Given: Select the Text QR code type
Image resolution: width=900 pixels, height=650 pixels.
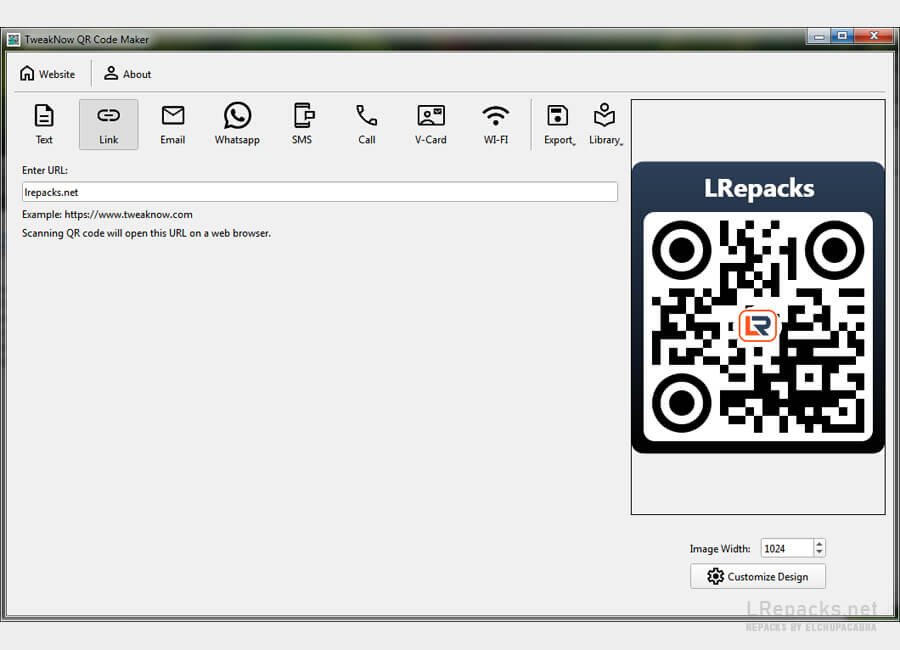Looking at the screenshot, I should 44,124.
